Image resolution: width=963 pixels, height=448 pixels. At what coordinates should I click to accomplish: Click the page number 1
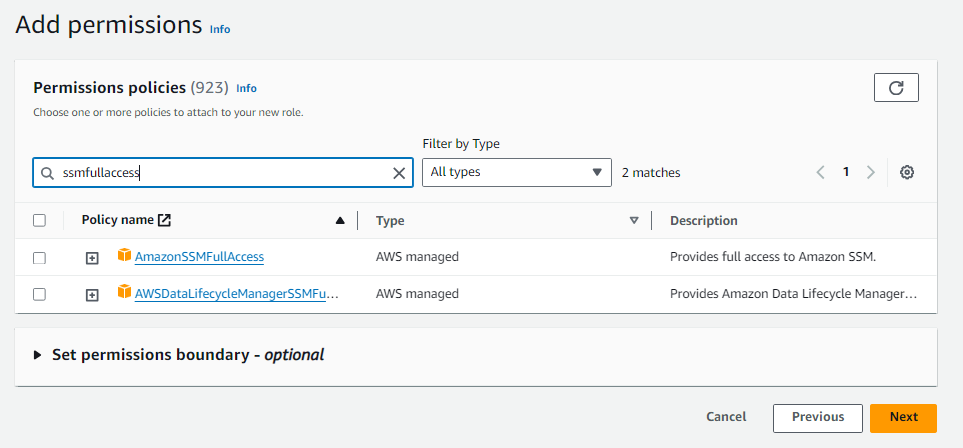(x=846, y=173)
